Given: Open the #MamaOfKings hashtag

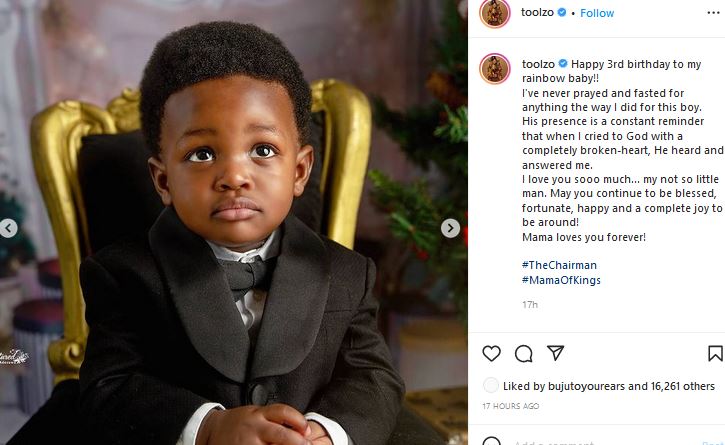Looking at the screenshot, I should 561,280.
